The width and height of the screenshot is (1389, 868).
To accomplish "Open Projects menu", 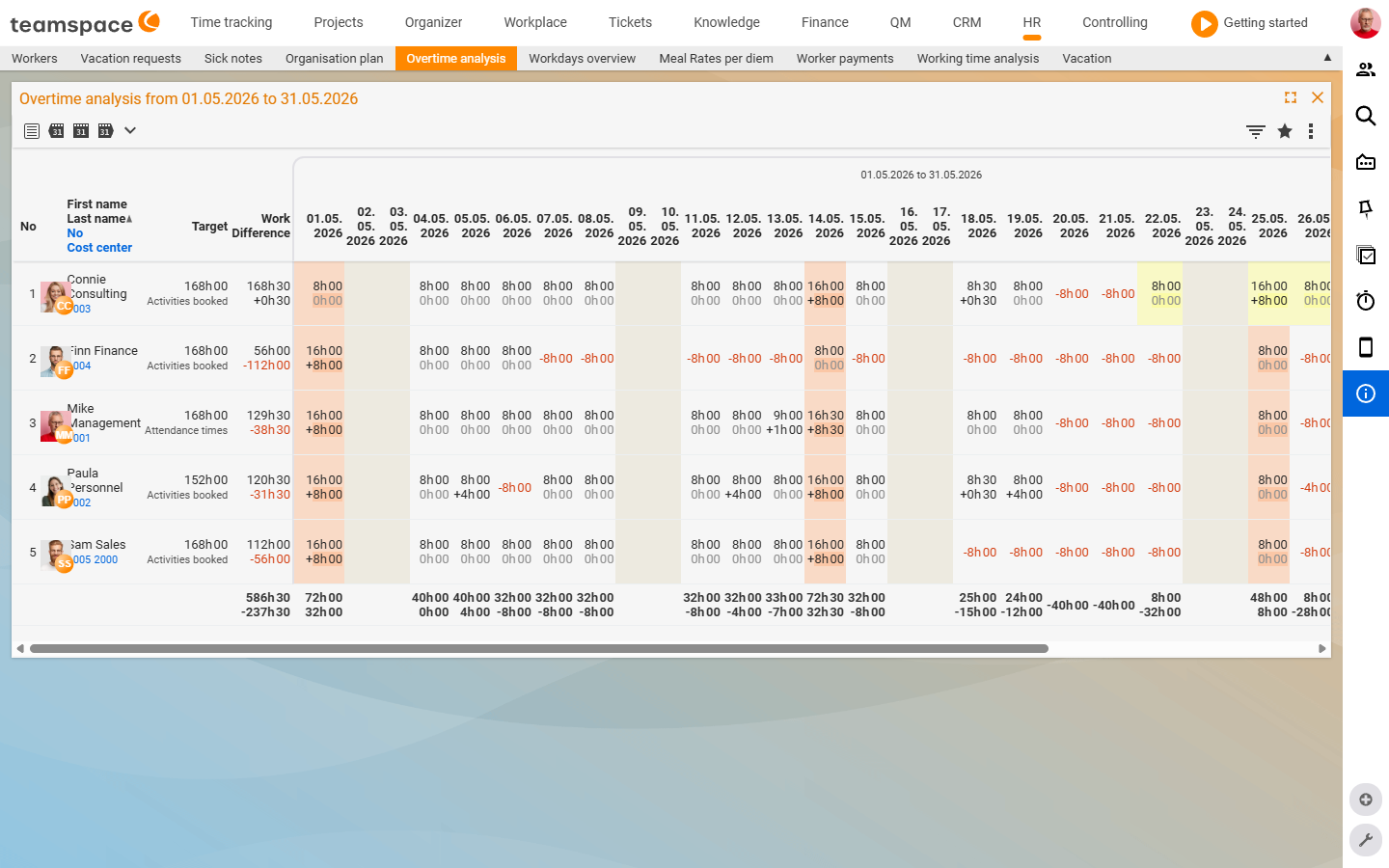I will pyautogui.click(x=339, y=22).
